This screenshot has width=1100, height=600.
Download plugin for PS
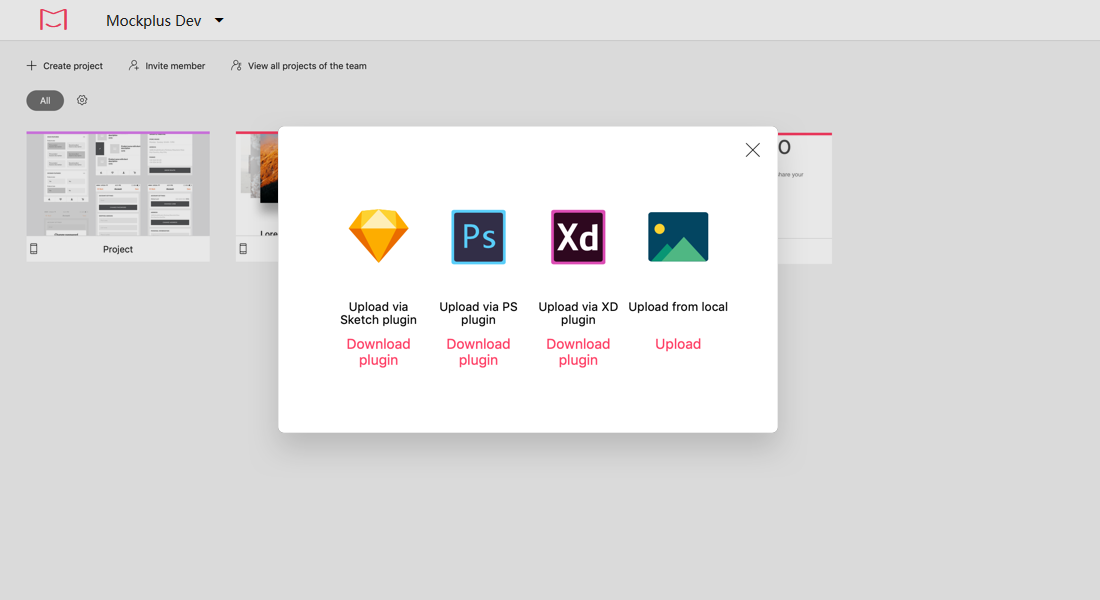(x=478, y=352)
